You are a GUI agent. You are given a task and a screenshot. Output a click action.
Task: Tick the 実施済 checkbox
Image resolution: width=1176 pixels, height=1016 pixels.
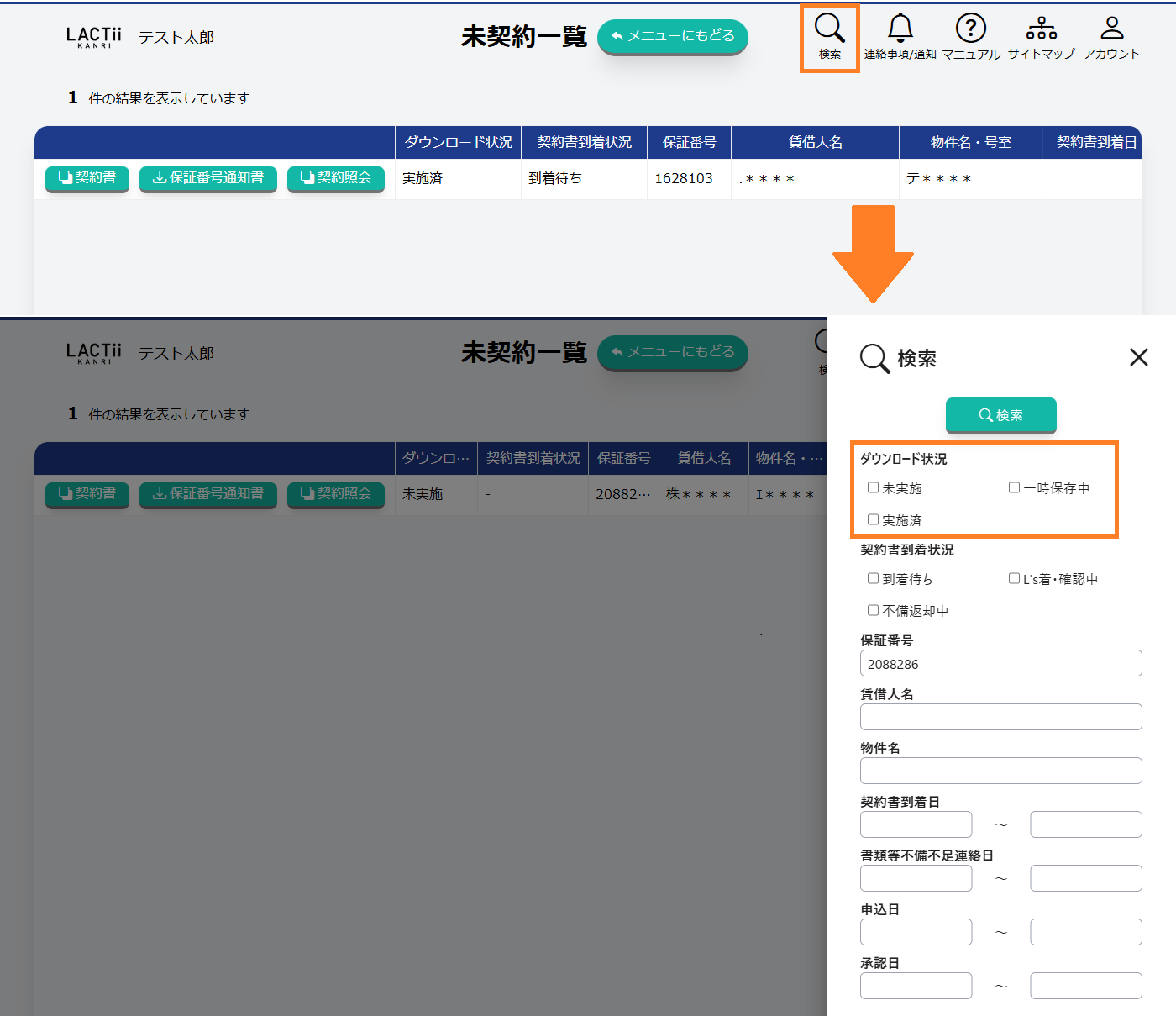pos(873,519)
